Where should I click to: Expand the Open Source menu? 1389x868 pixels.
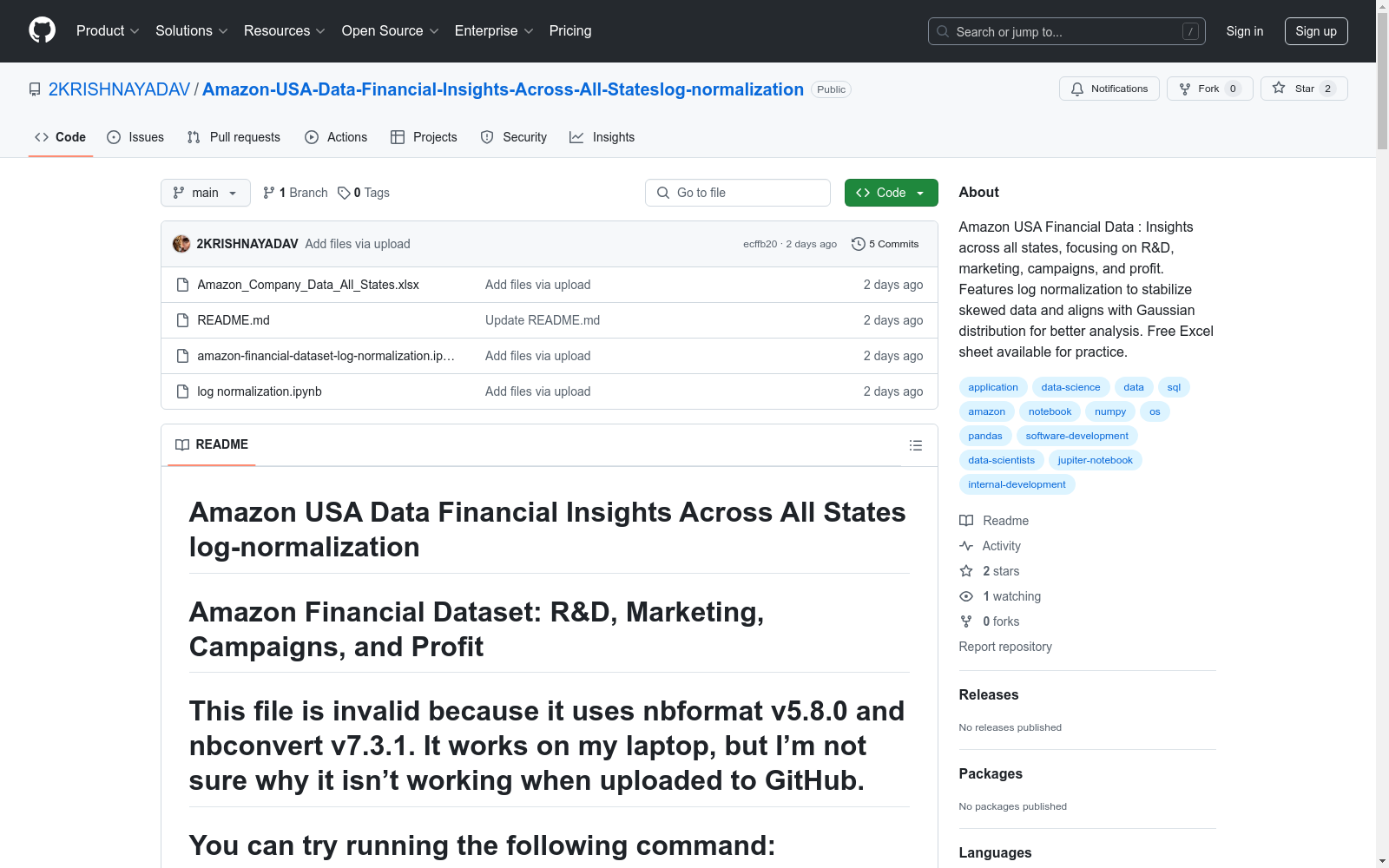pos(391,31)
